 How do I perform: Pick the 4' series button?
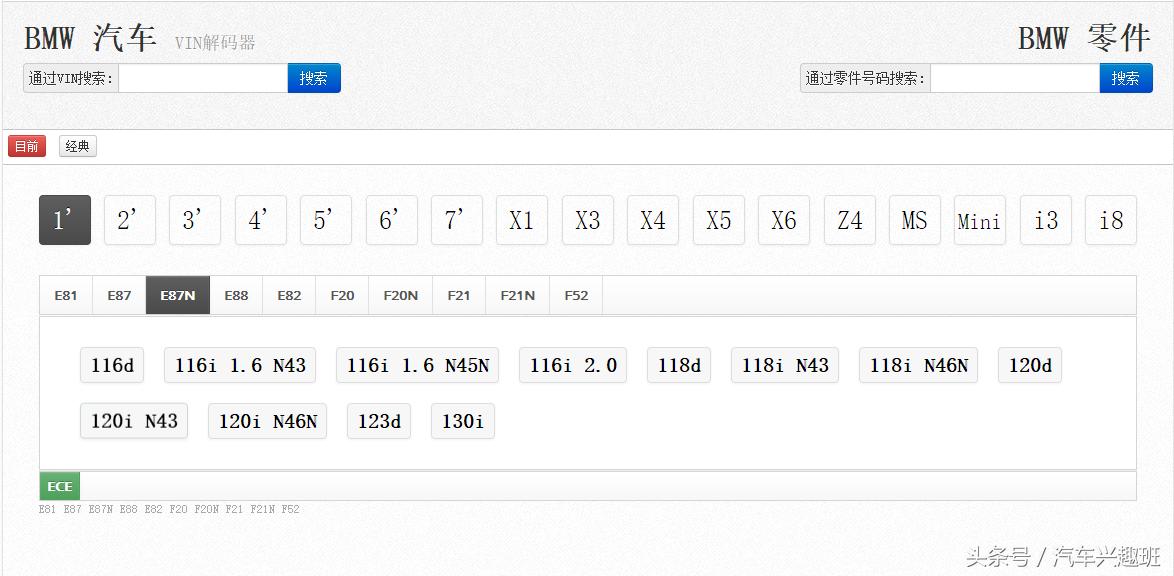[261, 220]
